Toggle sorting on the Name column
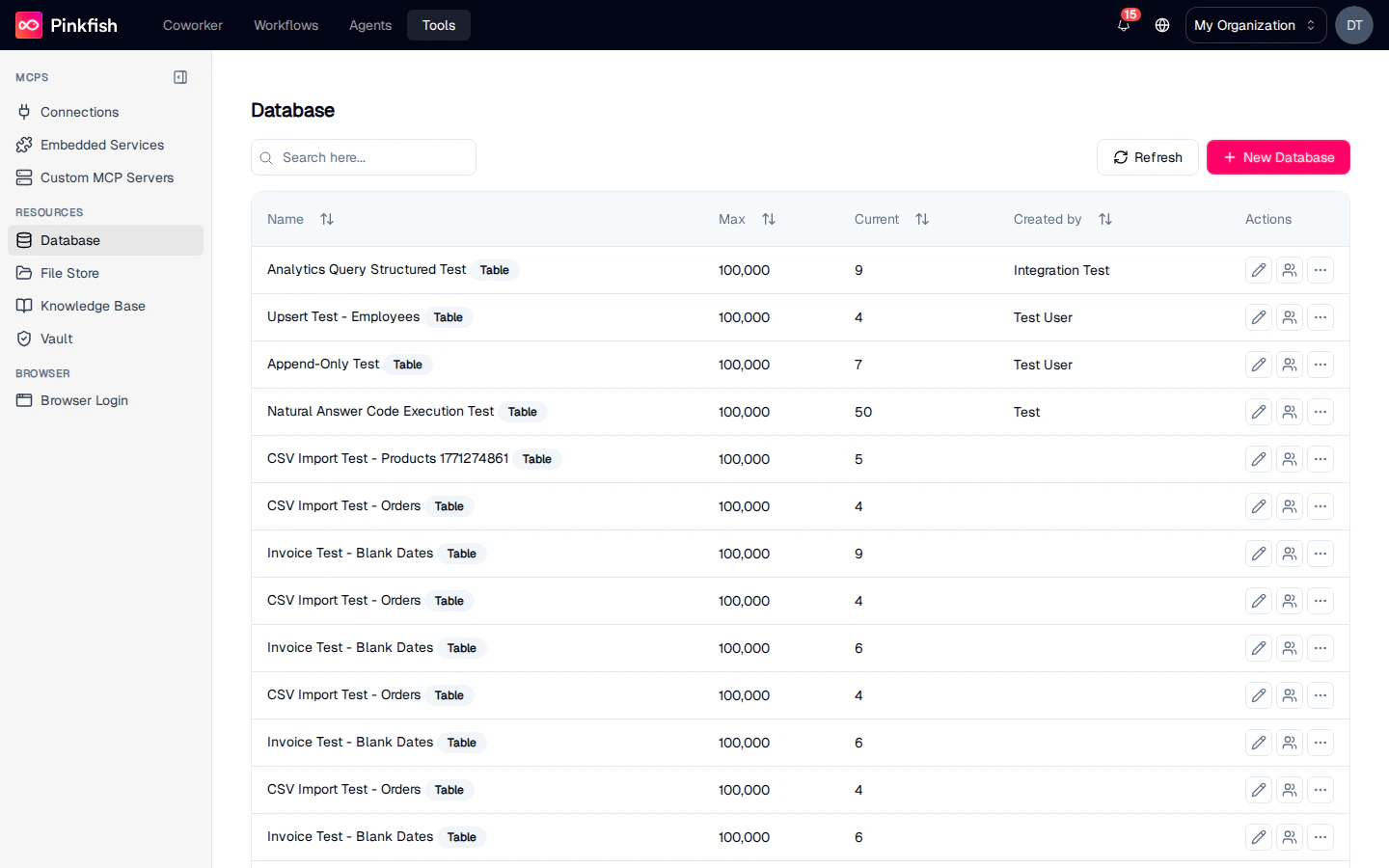 [327, 219]
